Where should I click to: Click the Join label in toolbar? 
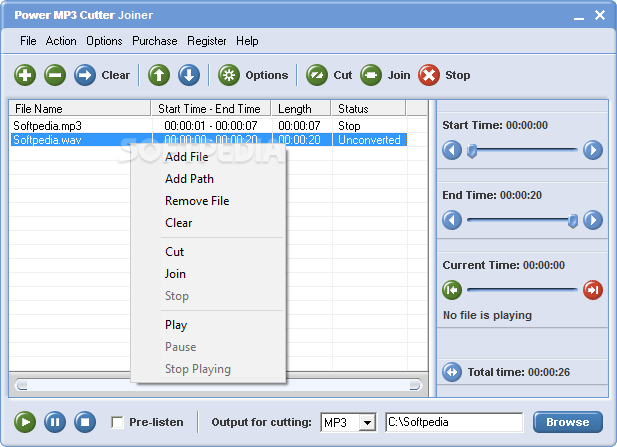(399, 75)
